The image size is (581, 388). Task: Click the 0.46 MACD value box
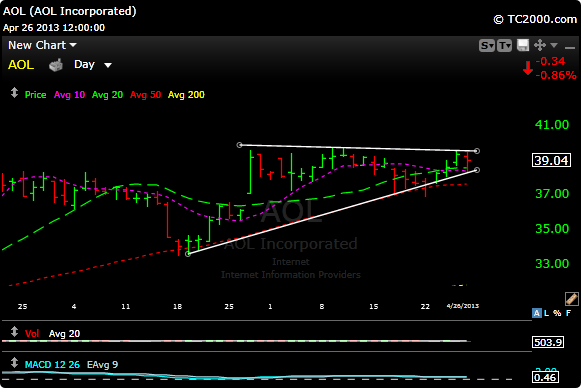(x=545, y=378)
